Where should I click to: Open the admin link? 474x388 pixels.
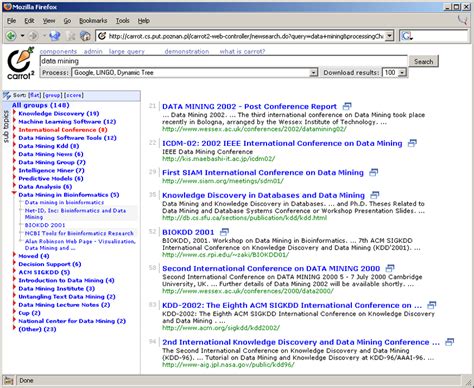coord(93,51)
